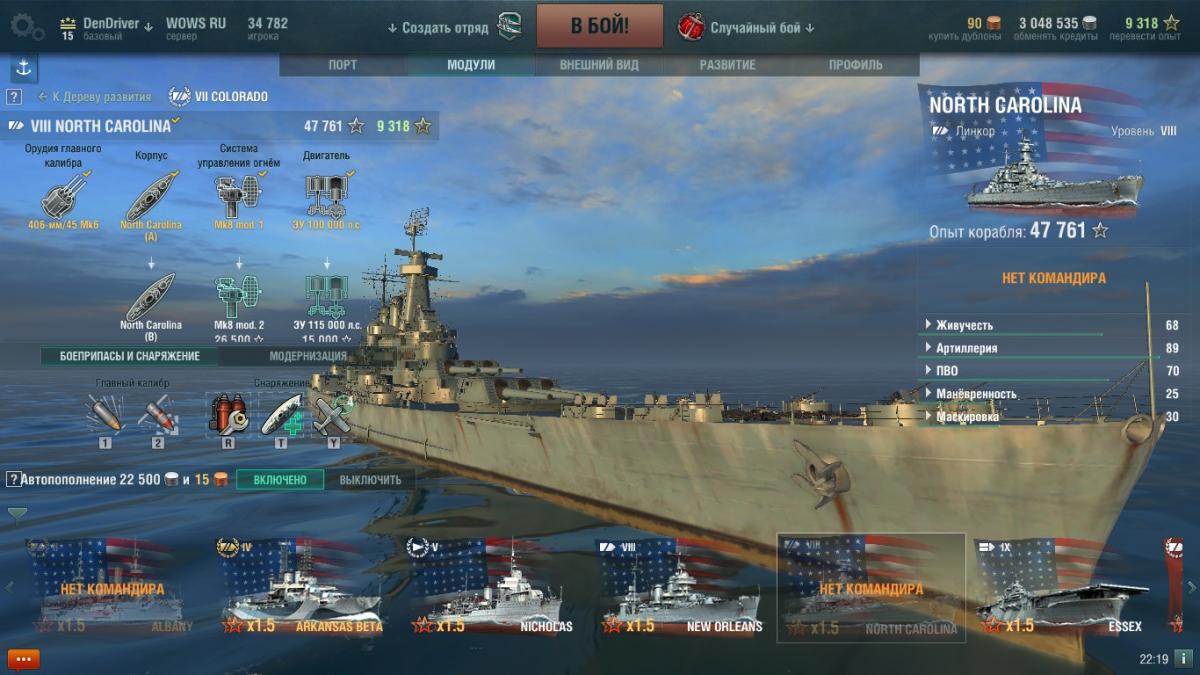Open the Damage Control Party consumable slot R
This screenshot has width=1200, height=675.
[226, 414]
